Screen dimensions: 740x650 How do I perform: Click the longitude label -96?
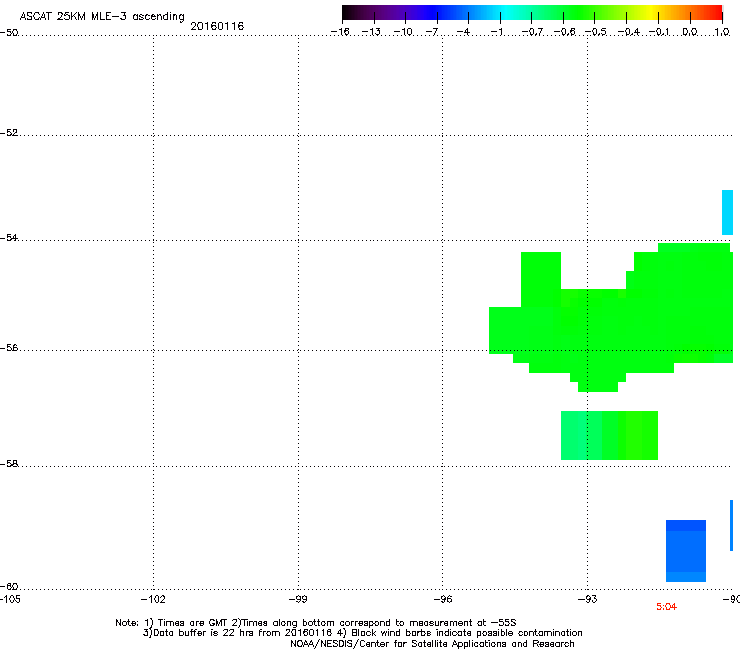443,599
